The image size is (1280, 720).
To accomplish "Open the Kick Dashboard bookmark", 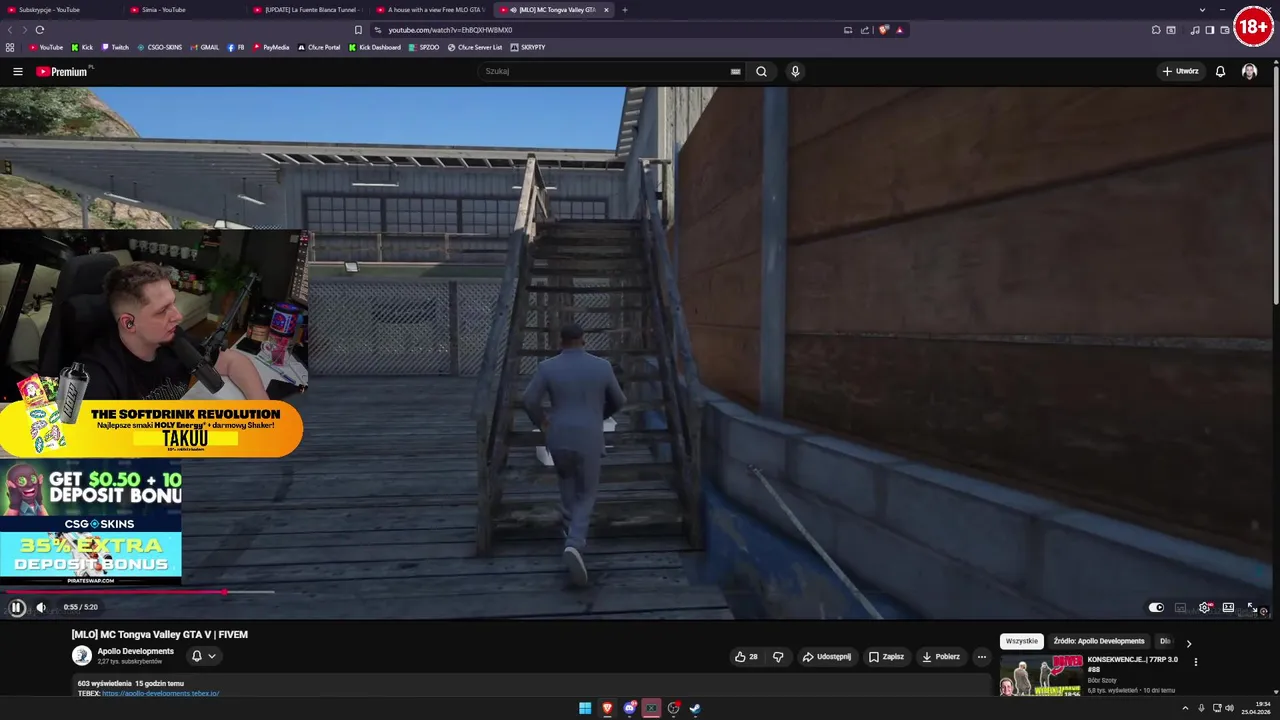I will (x=375, y=47).
